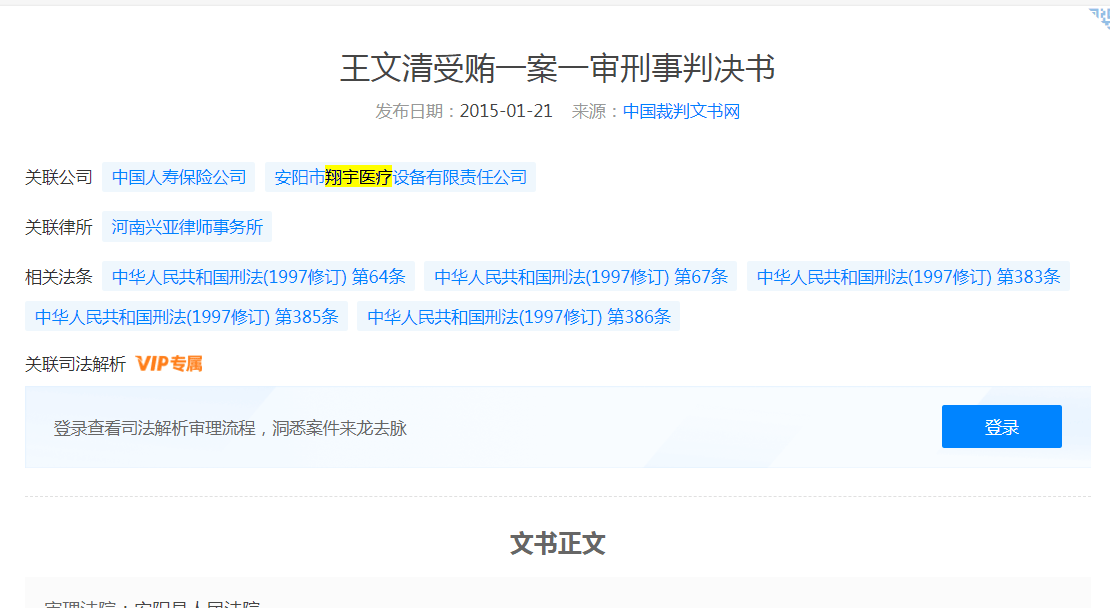This screenshot has height=608, width=1110.
Task: Open the 河南兴亚律师事务所 law firm tag
Action: tap(187, 227)
